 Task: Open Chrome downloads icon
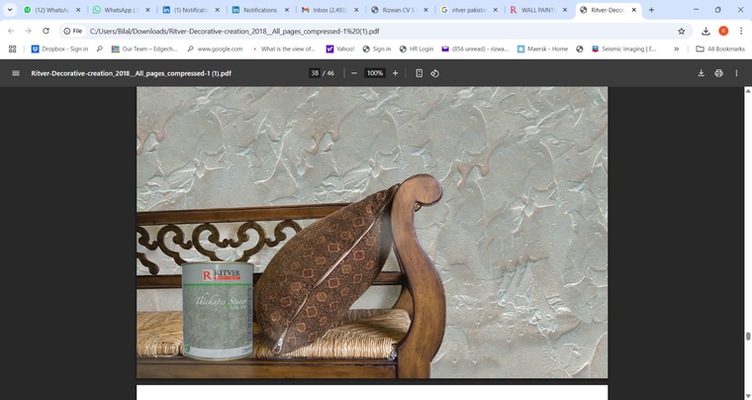[705, 31]
